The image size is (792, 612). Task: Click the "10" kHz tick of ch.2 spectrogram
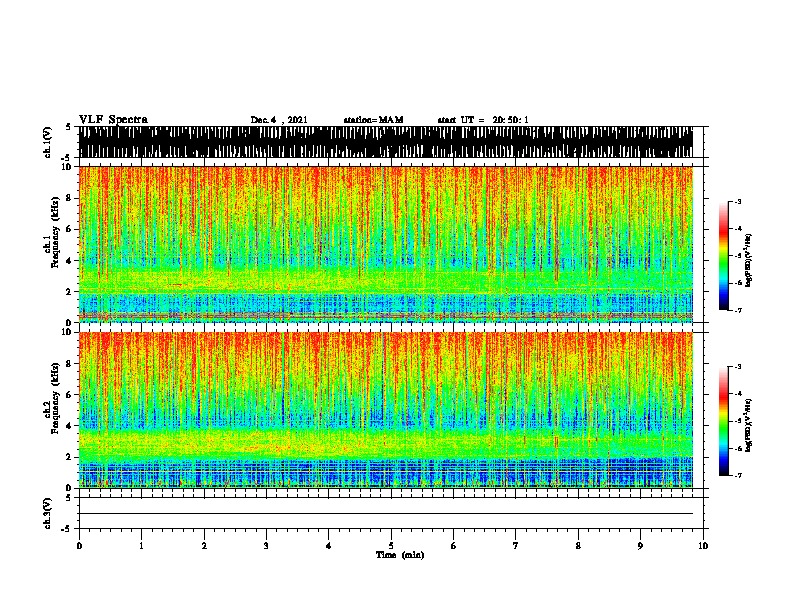(68, 332)
